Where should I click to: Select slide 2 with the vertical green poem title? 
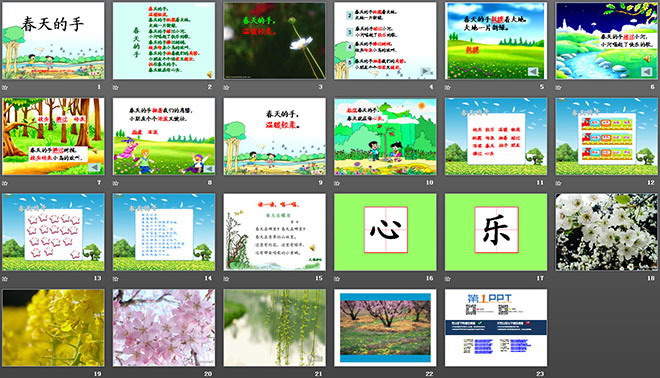coord(164,41)
